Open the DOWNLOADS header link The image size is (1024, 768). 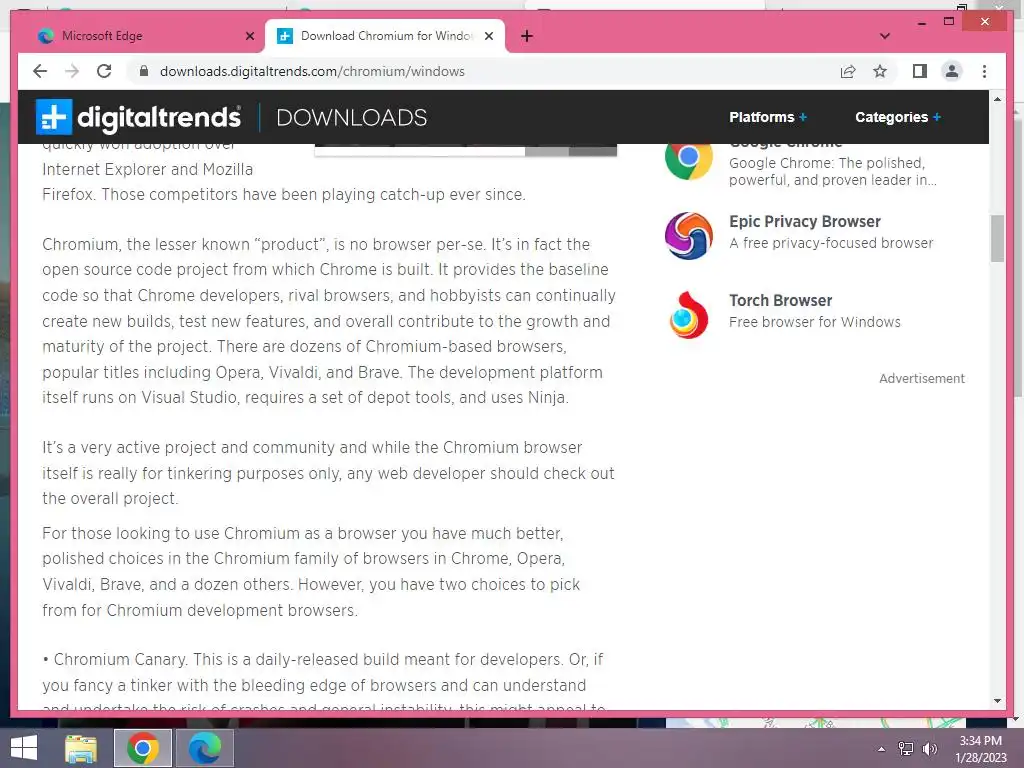click(x=351, y=118)
